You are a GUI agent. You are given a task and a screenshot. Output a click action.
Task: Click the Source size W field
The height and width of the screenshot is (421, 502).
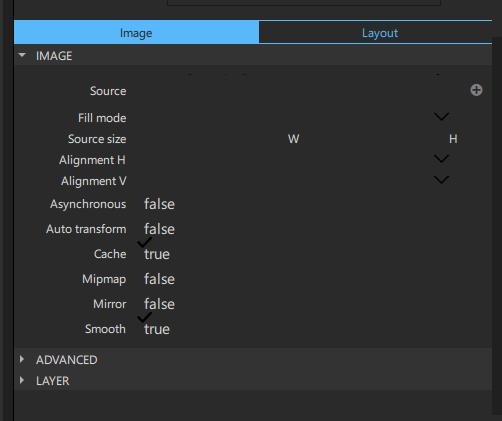pyautogui.click(x=209, y=139)
